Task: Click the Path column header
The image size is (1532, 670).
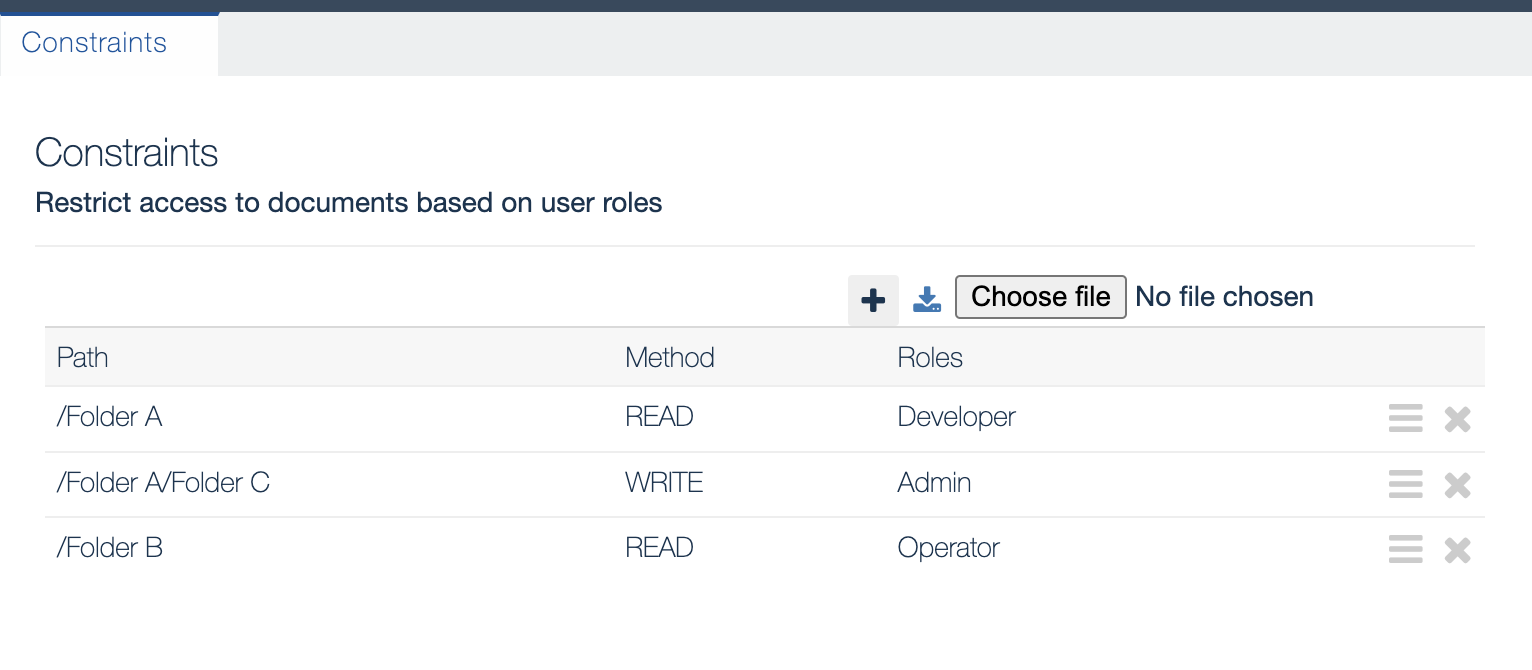Action: (x=83, y=358)
